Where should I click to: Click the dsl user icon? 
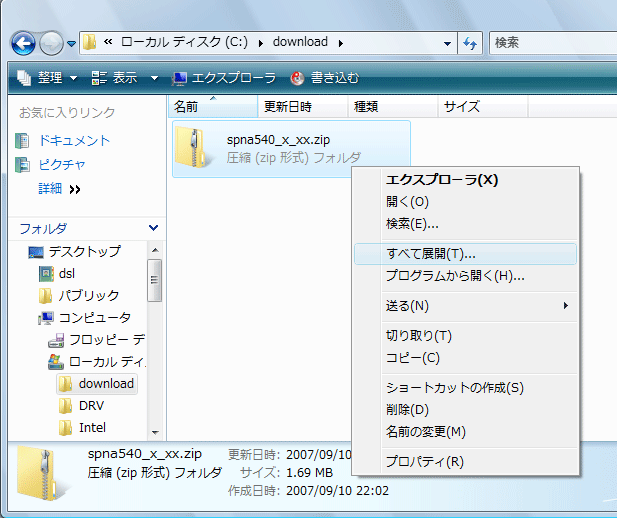(x=46, y=274)
